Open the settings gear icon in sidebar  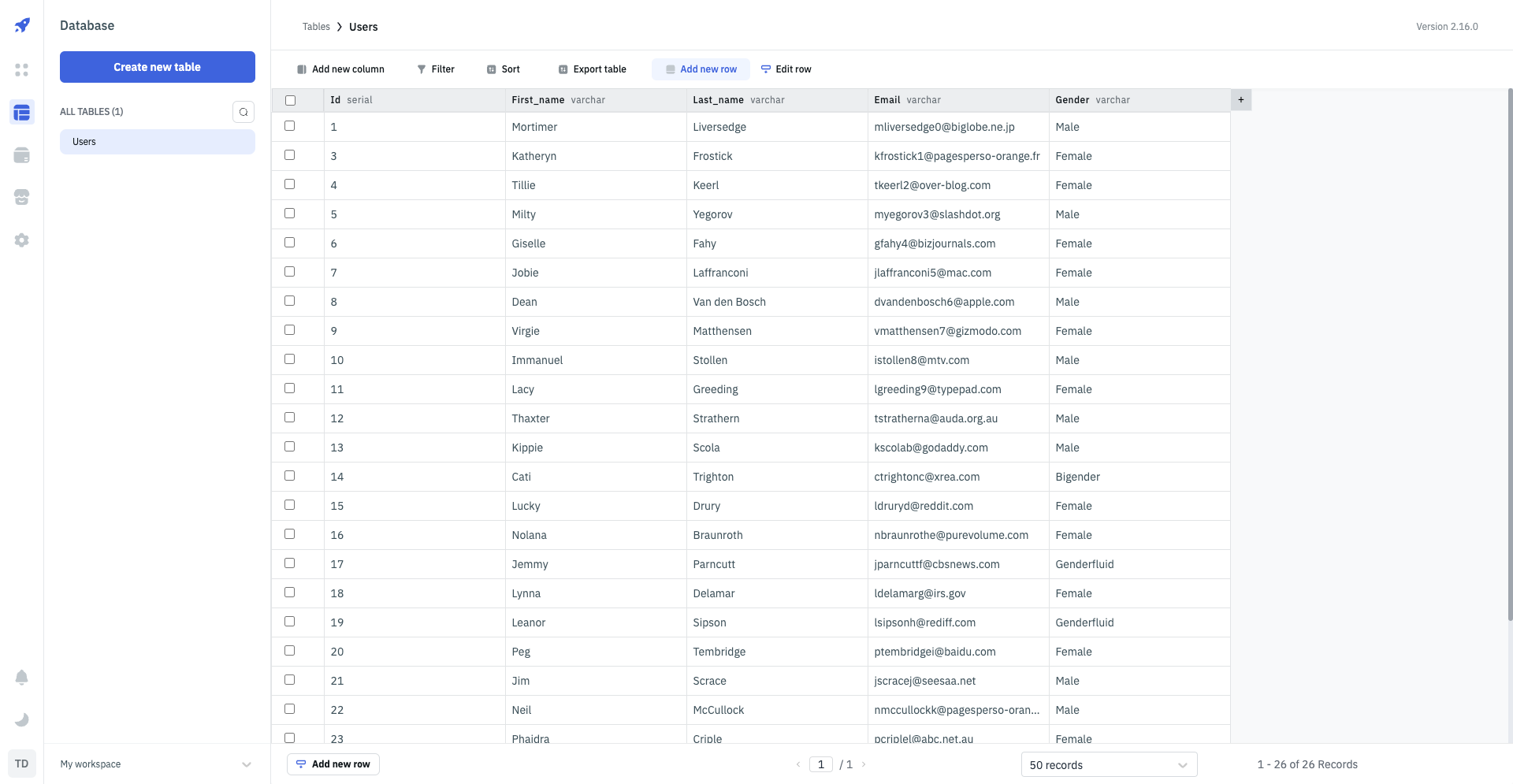click(x=22, y=240)
